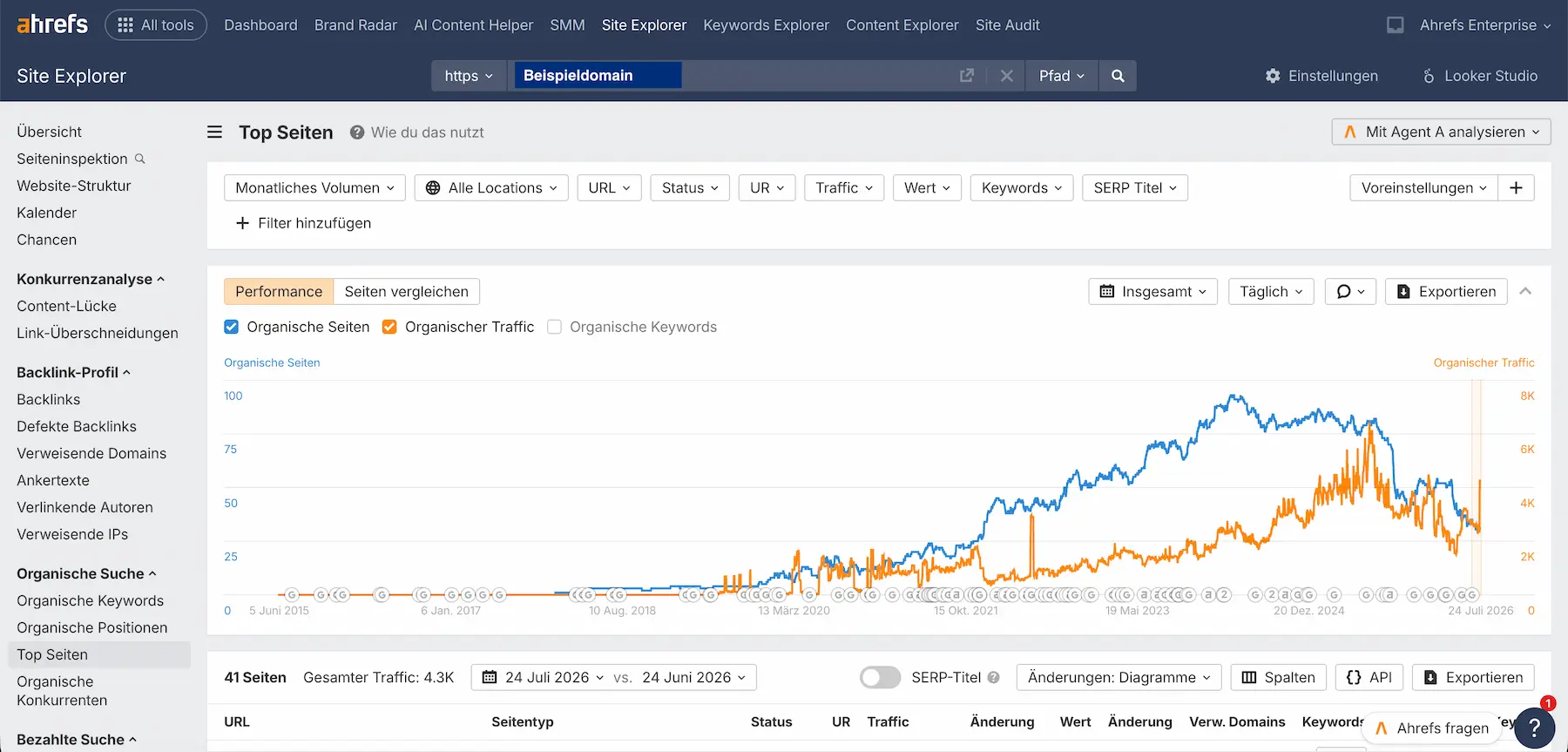Screen dimensions: 1568x752
Task: Open the chart annotations comment dropdown
Action: tap(1350, 292)
